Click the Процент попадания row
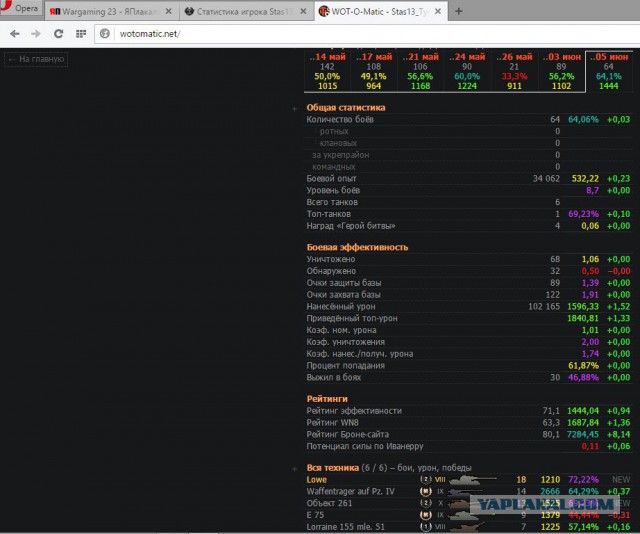The height and width of the screenshot is (534, 640). point(468,366)
